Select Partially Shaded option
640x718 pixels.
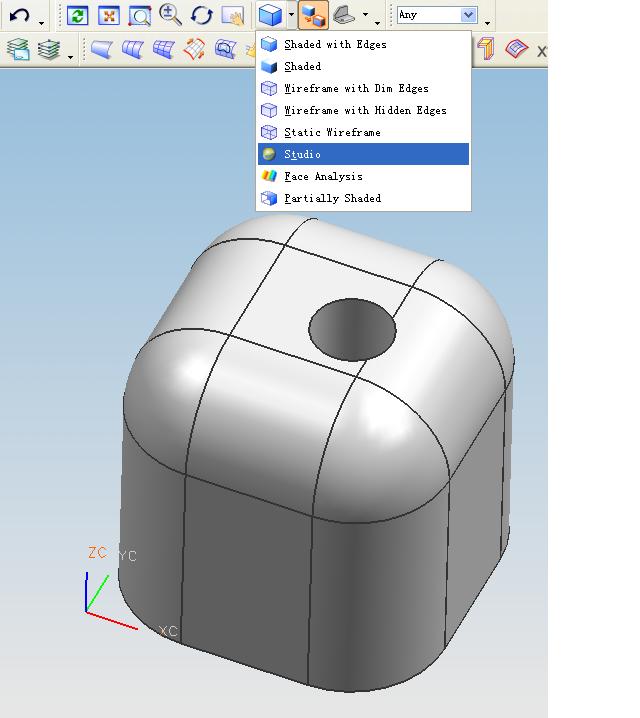[363, 198]
